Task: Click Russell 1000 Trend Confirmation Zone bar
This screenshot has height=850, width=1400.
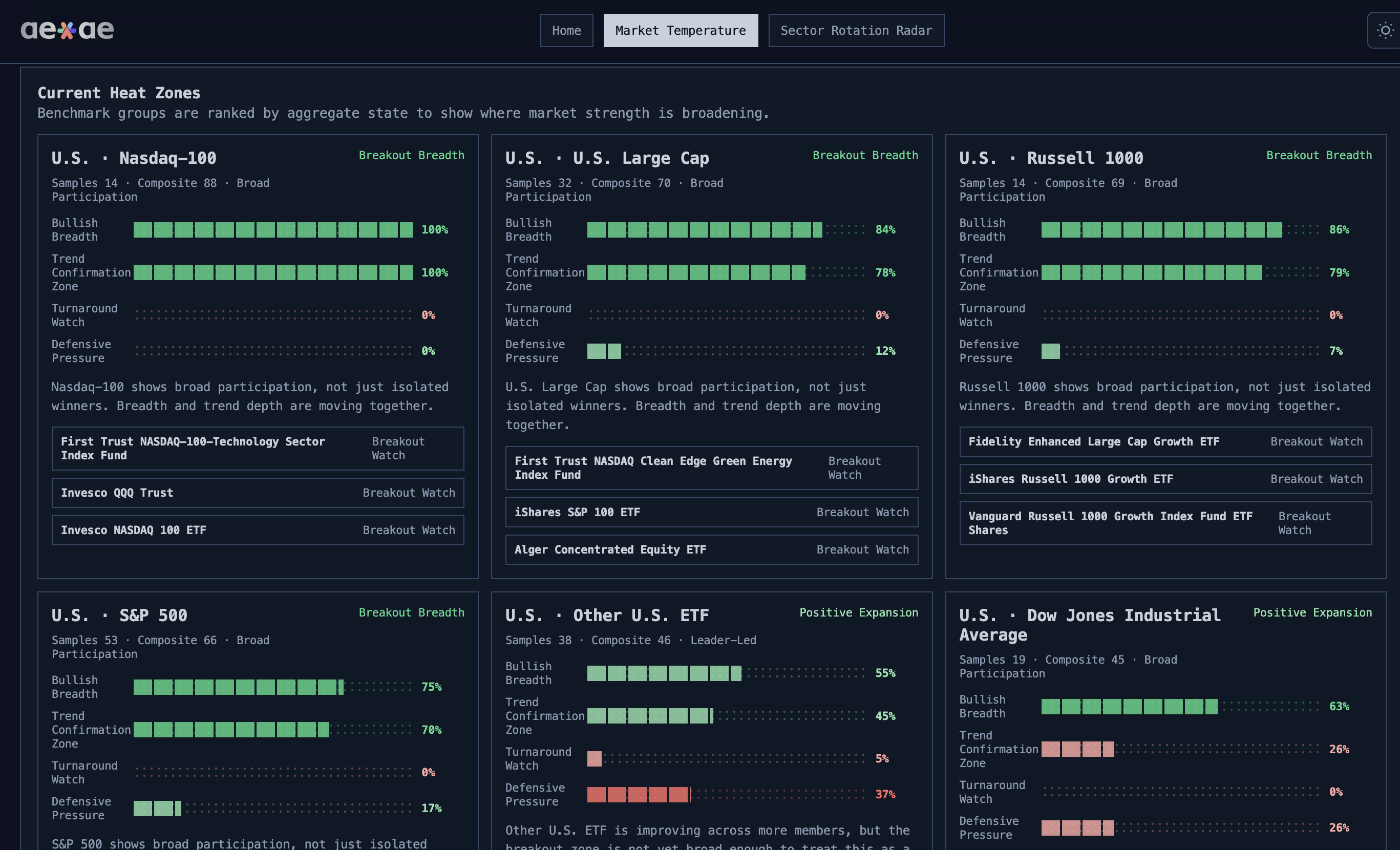Action: (x=1181, y=273)
